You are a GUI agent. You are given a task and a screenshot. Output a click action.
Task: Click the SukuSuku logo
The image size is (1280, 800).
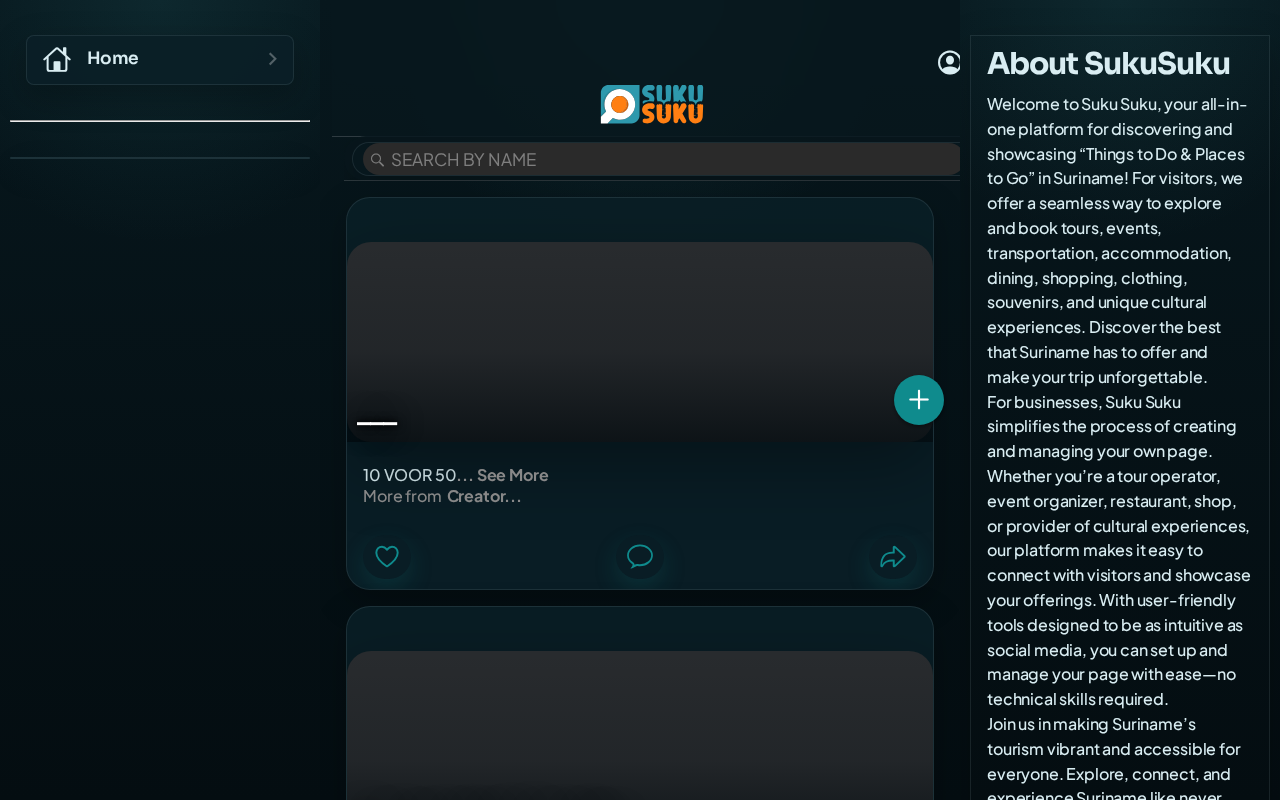coord(652,104)
